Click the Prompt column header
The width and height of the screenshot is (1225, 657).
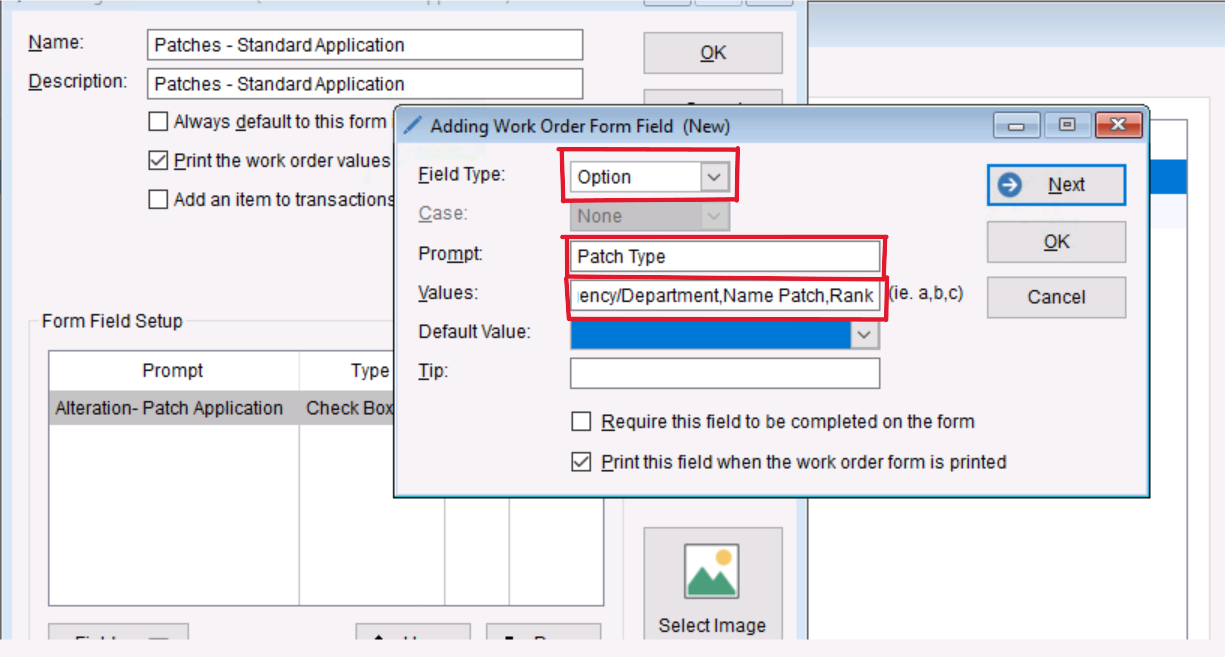[x=173, y=371]
